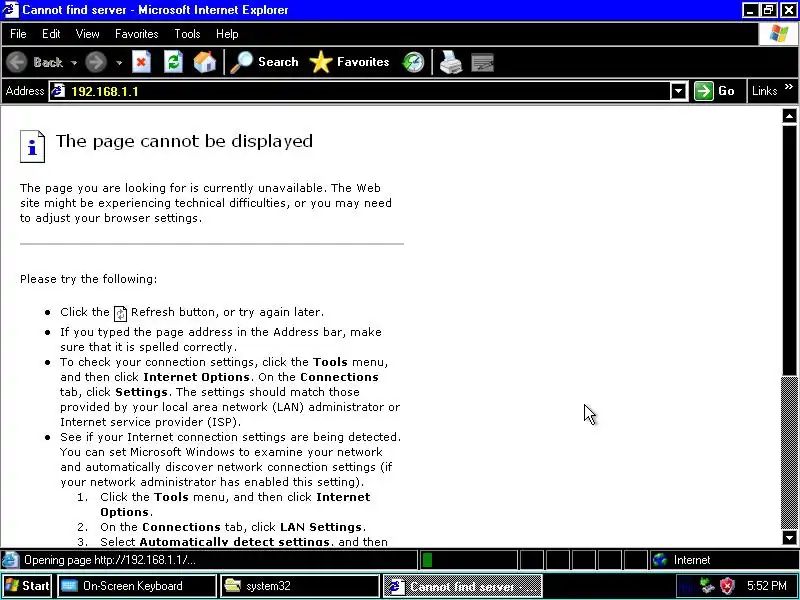The width and height of the screenshot is (800, 600).
Task: Open the Tools menu
Action: 187,34
